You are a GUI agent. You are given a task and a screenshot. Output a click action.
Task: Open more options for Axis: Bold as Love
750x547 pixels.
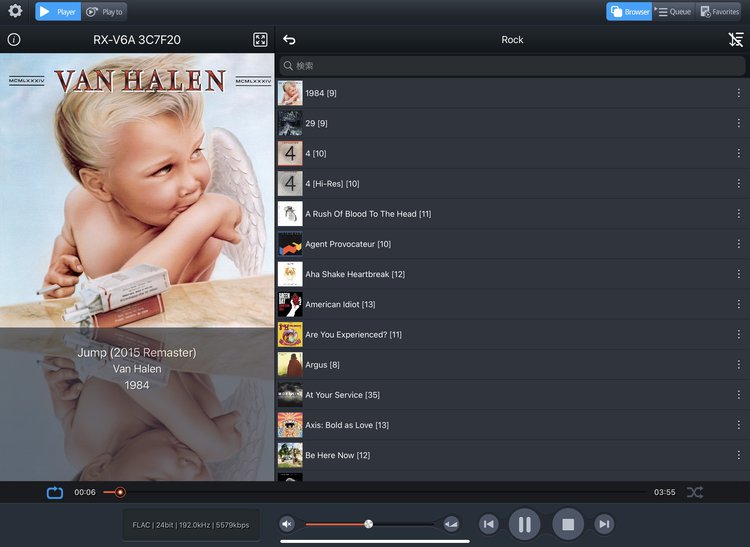pos(739,425)
